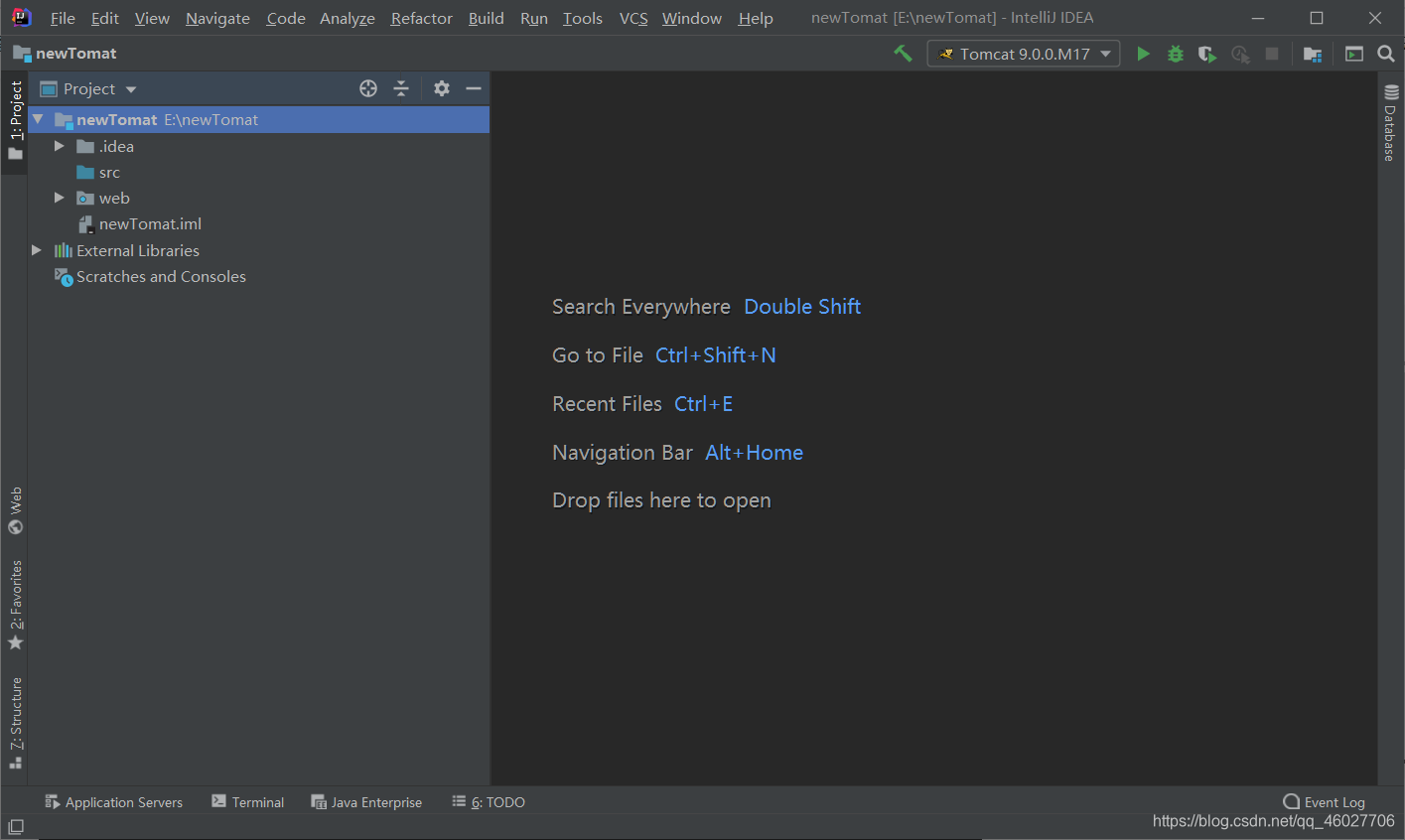Open the Navigate menu
Screen dimensions: 1405x840
tap(217, 18)
